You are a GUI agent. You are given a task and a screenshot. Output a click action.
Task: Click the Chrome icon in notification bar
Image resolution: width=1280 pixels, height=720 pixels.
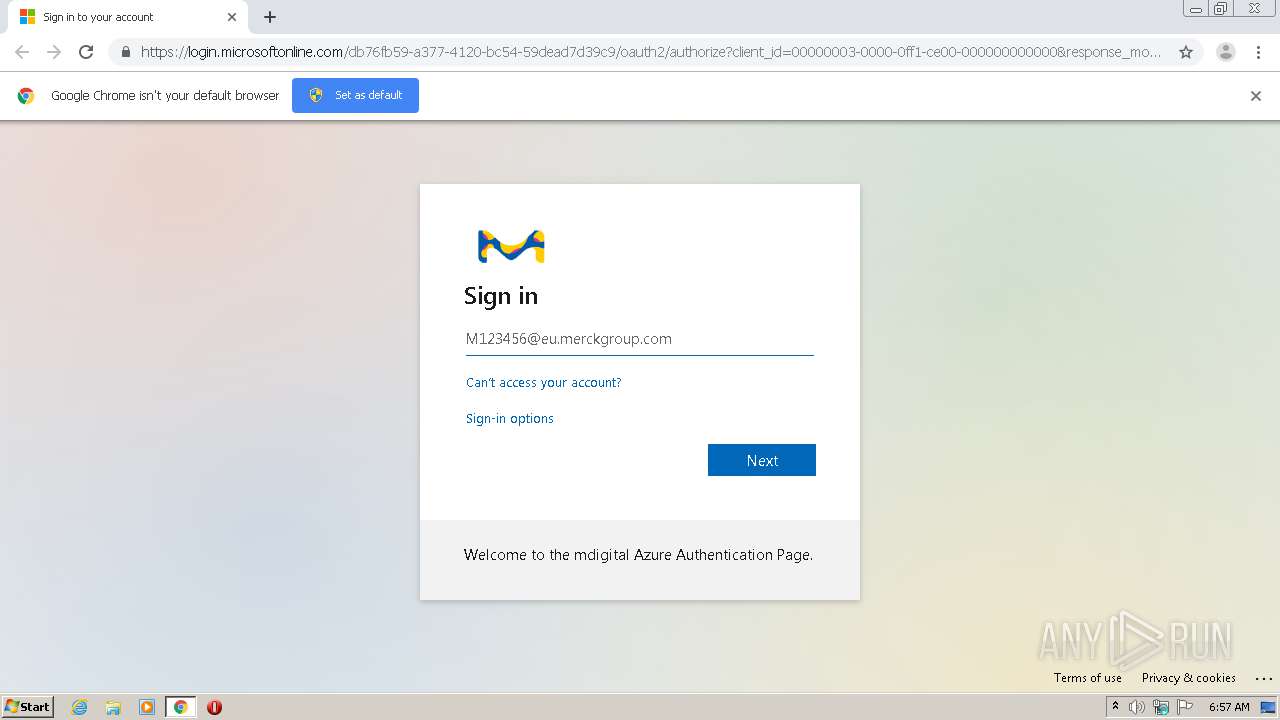26,96
